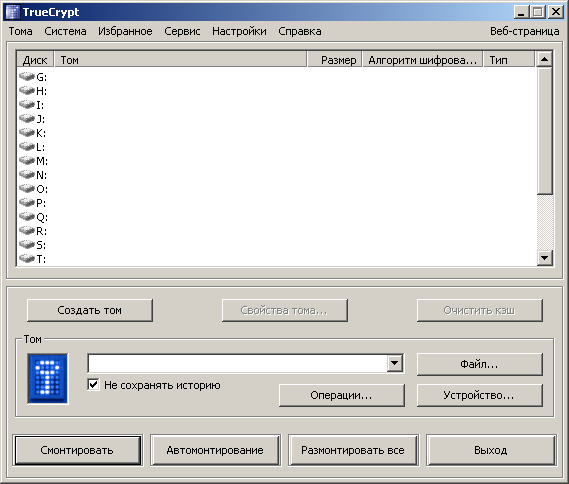Open the Справка menu
This screenshot has width=569, height=484.
[x=300, y=32]
